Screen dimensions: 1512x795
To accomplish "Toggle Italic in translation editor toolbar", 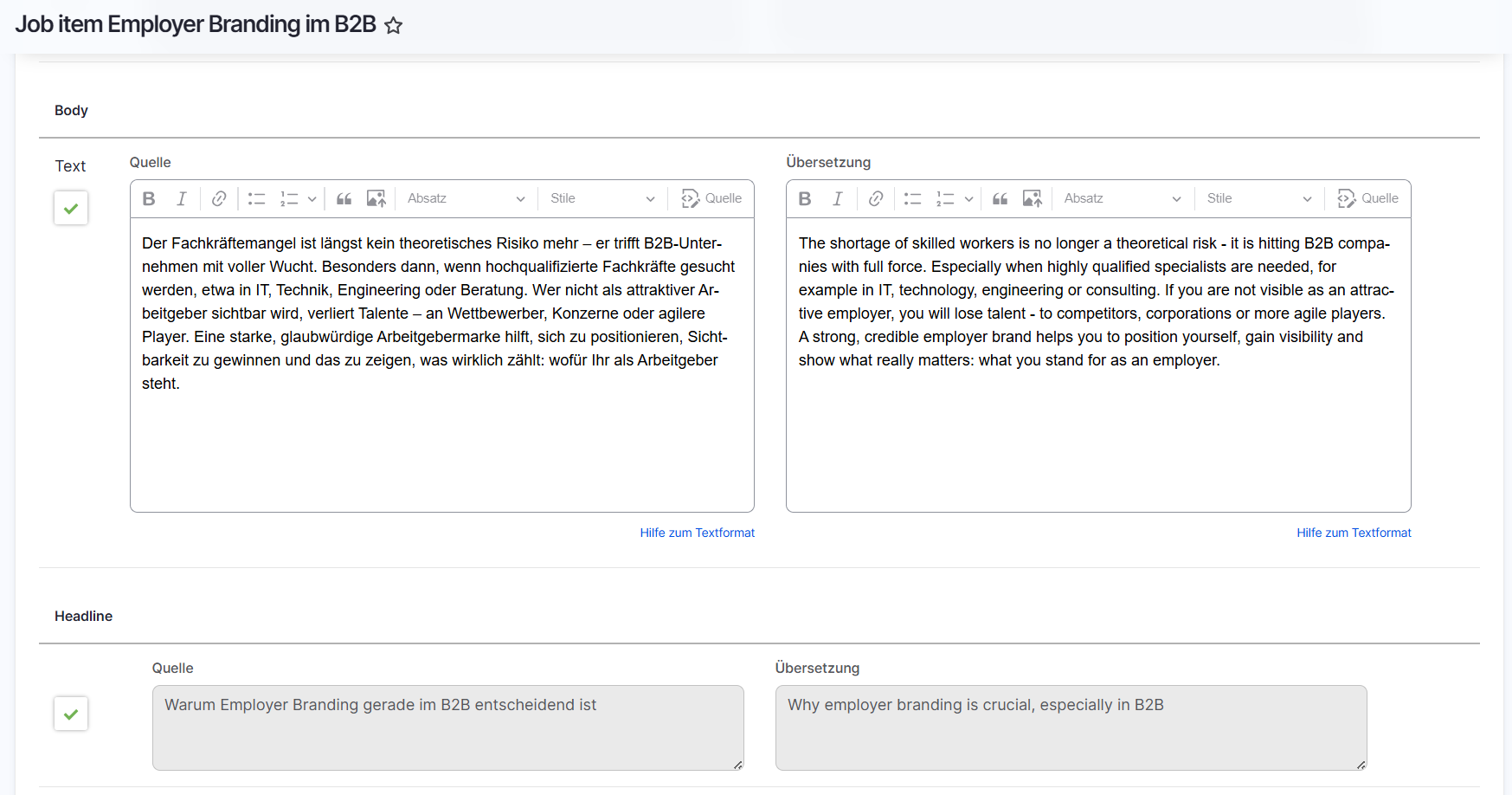I will coord(838,198).
